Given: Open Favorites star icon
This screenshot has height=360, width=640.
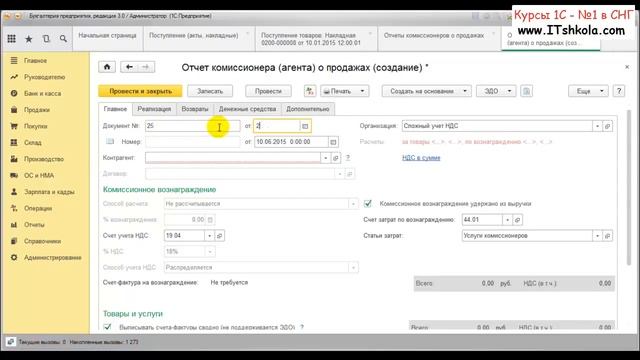Looking at the screenshot, I should click(29, 39).
